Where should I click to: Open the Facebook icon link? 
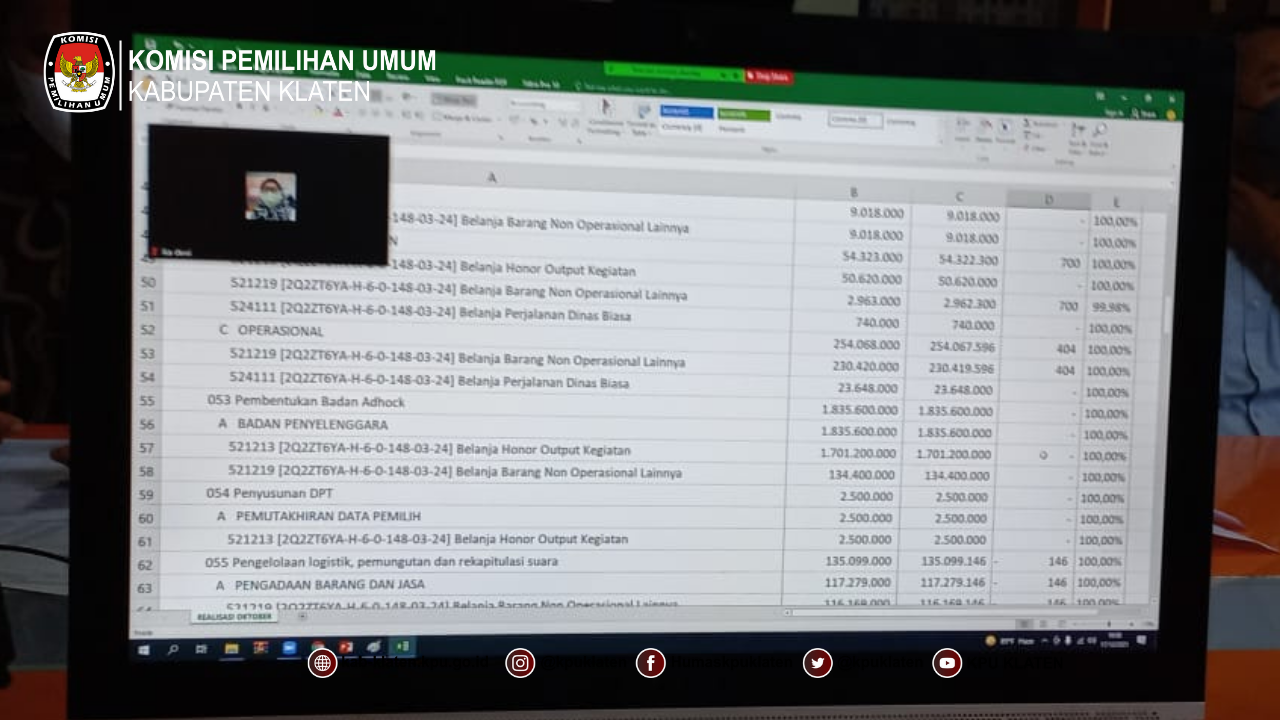point(651,663)
